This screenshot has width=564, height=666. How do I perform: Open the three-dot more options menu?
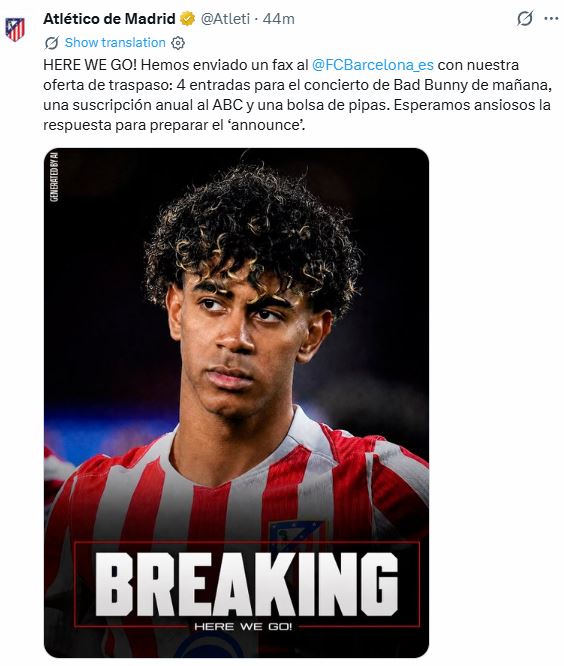(551, 19)
